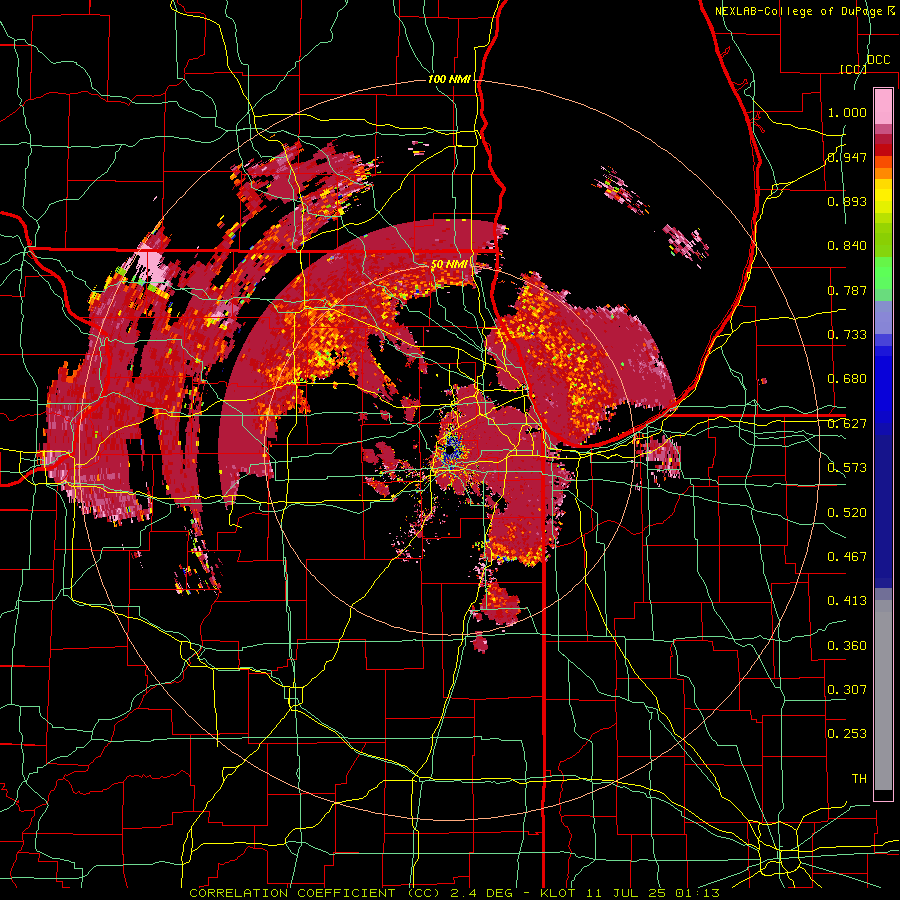Click the 0.360 scale value

click(847, 646)
